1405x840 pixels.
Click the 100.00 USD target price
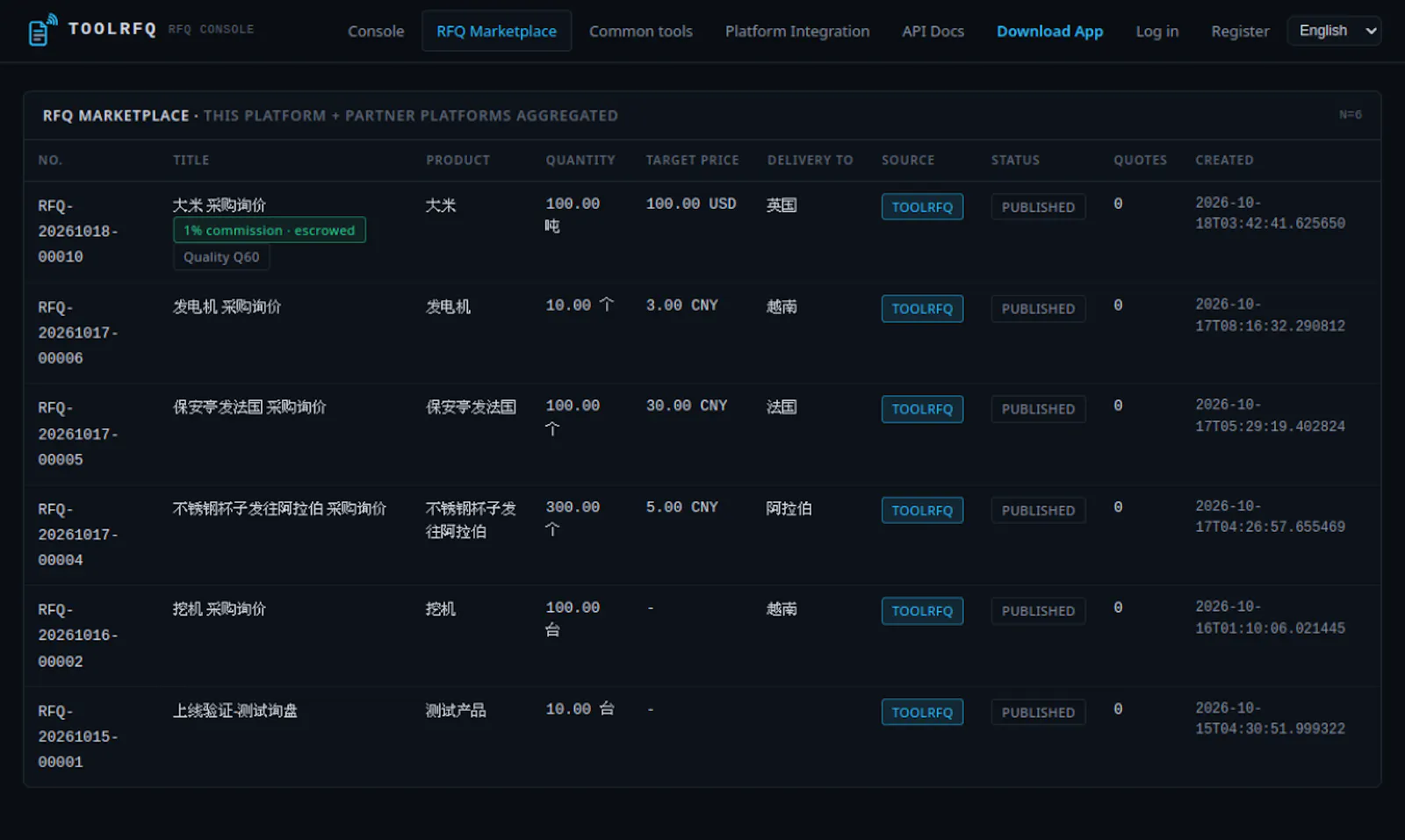[691, 204]
